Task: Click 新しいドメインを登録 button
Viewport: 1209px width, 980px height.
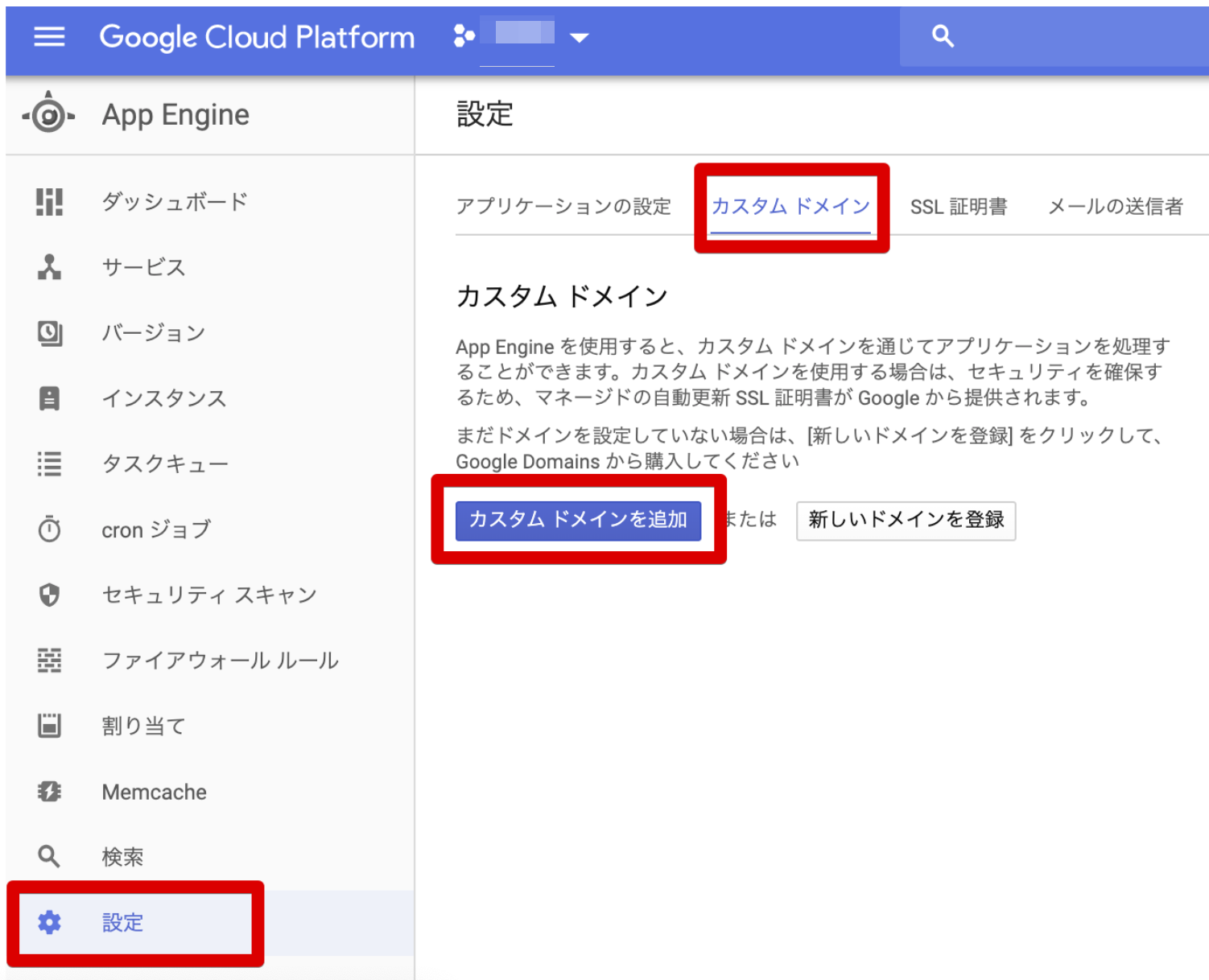Action: [906, 521]
